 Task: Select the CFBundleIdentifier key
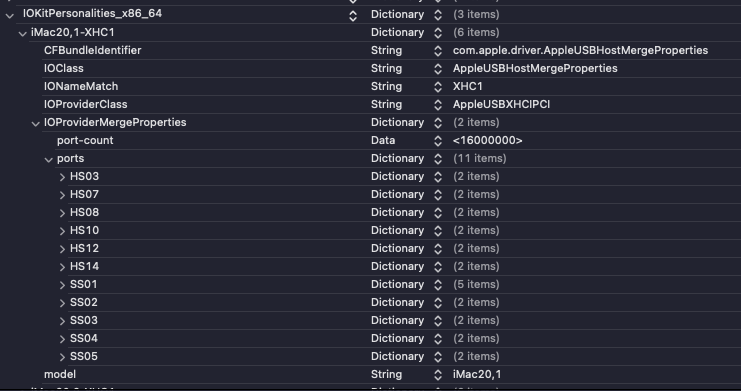click(93, 50)
